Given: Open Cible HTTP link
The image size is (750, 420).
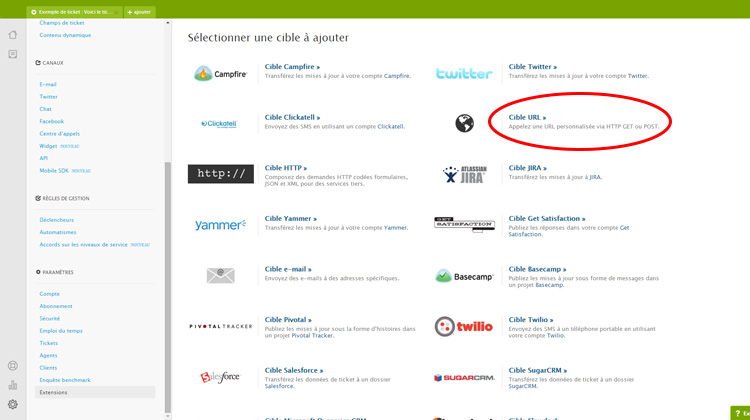Looking at the screenshot, I should pos(286,168).
